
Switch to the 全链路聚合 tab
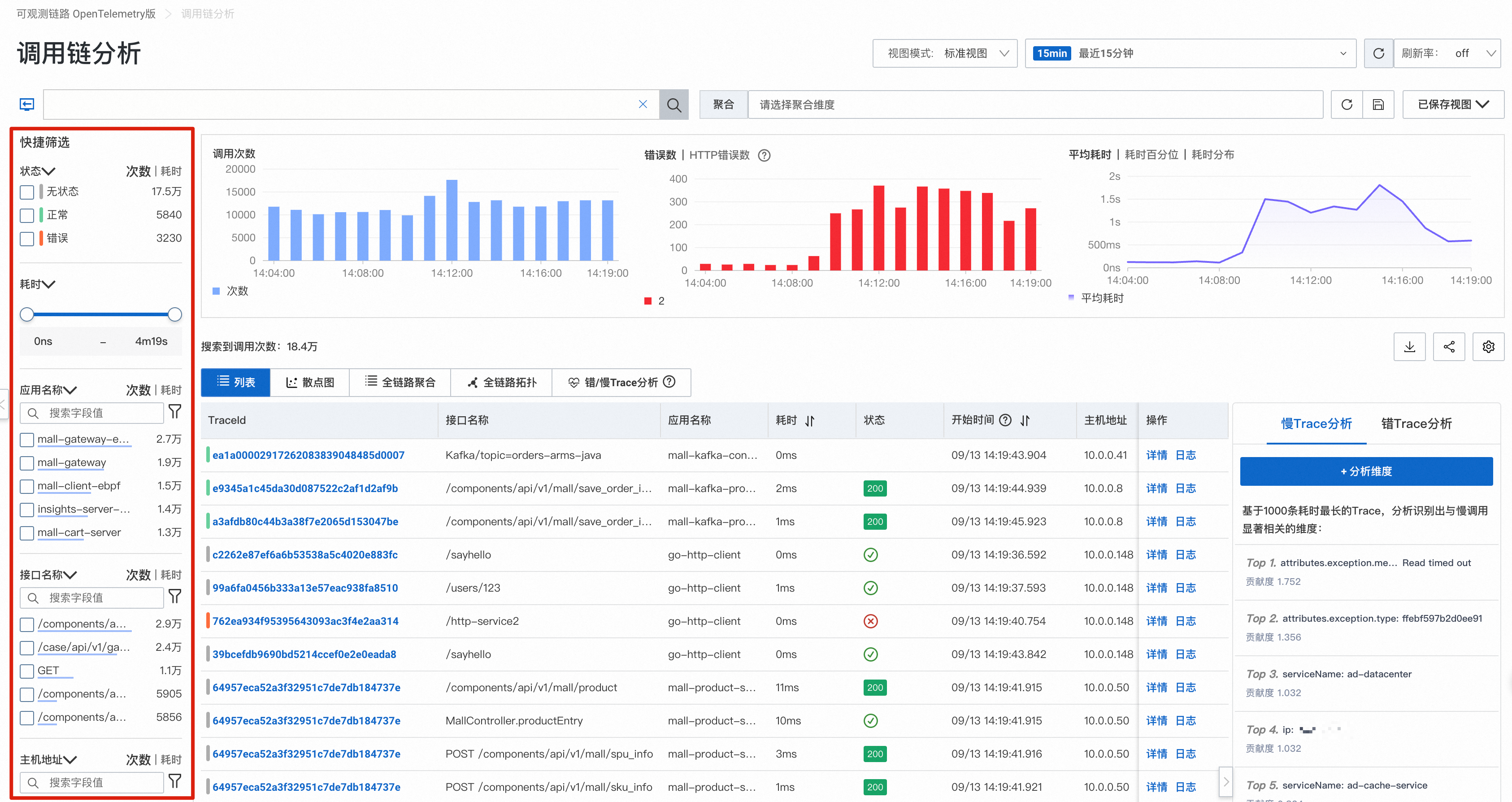click(400, 382)
